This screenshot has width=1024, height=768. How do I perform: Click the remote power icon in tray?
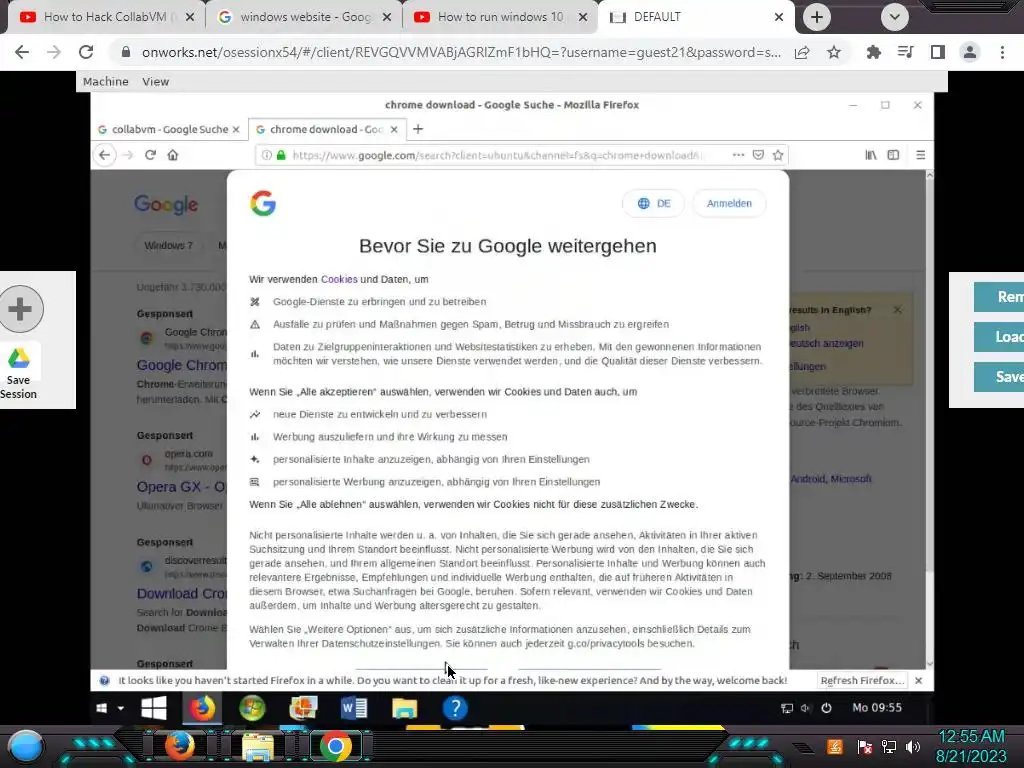point(827,708)
